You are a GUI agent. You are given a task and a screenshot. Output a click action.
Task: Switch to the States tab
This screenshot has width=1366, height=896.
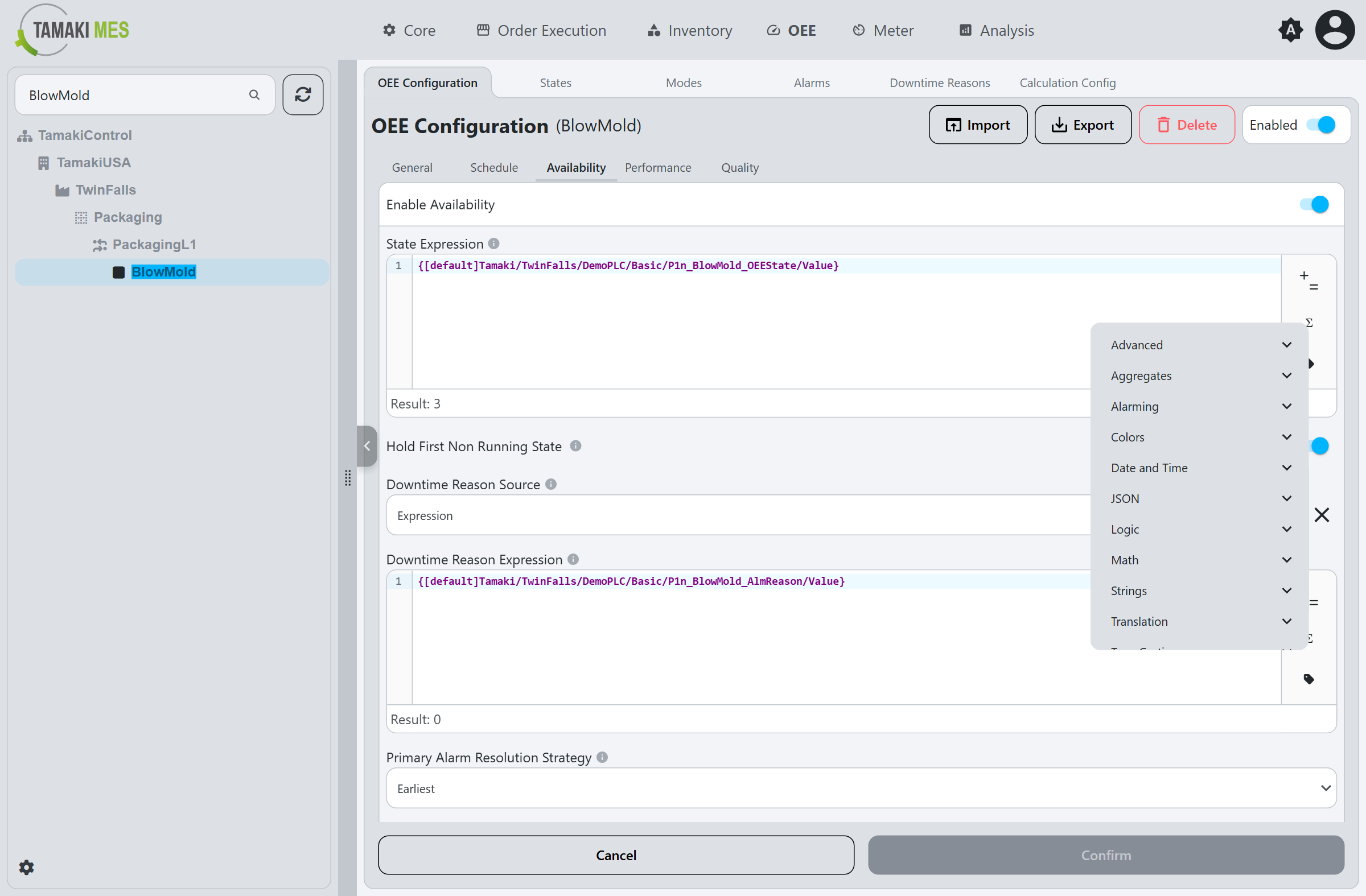pos(556,82)
